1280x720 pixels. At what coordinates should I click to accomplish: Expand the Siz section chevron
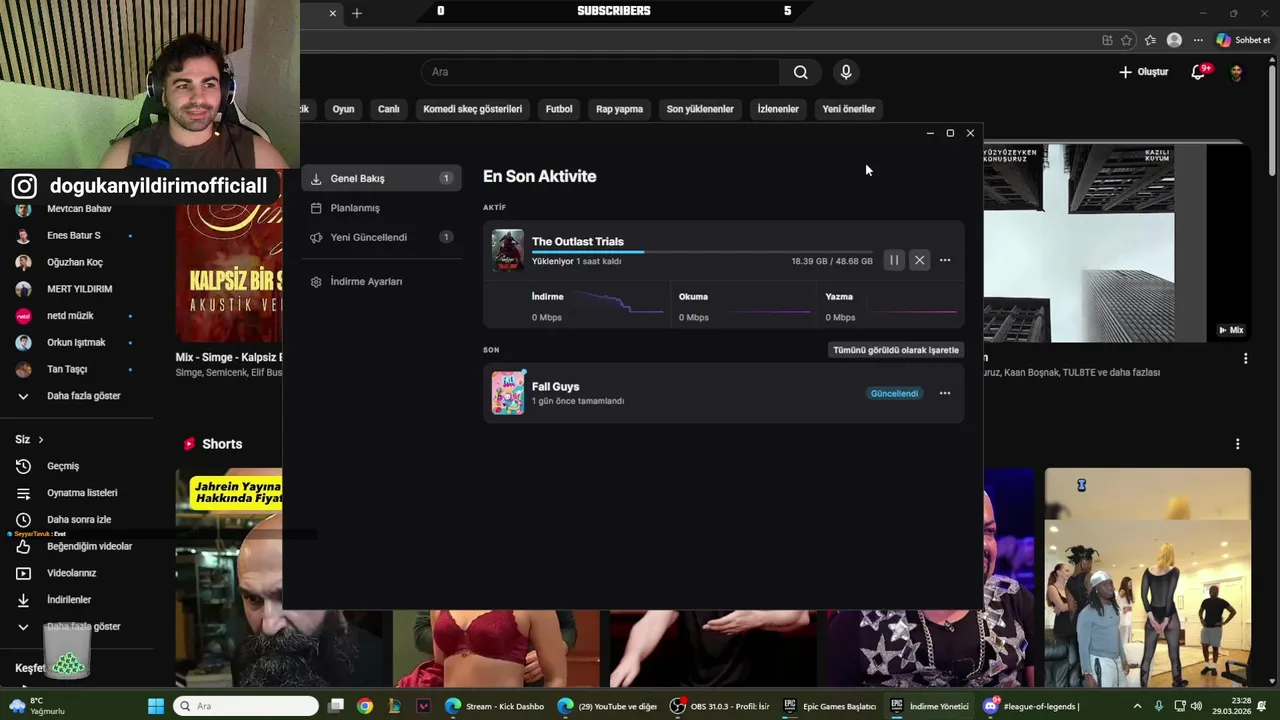point(40,439)
